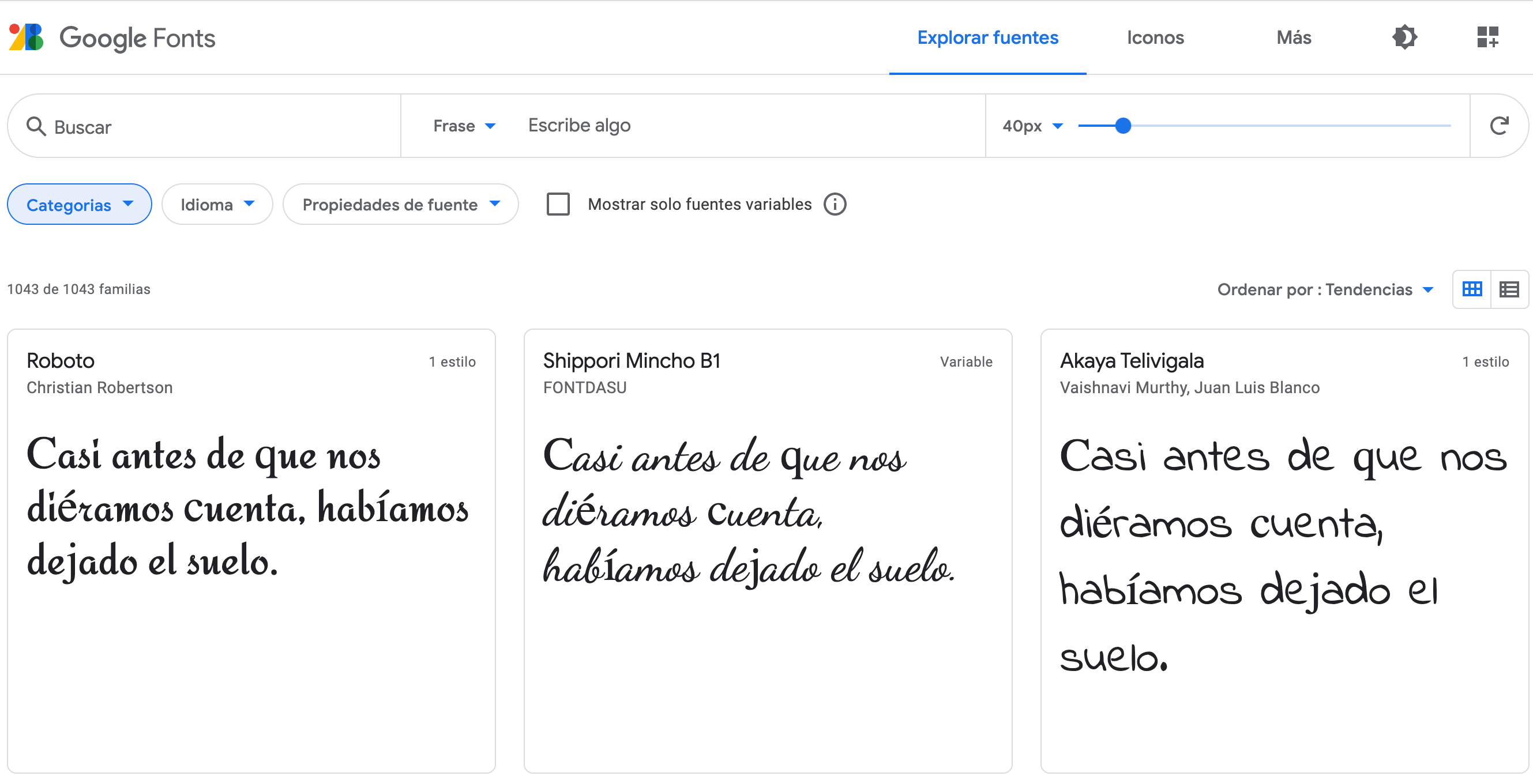This screenshot has width=1533, height=784.
Task: Click the search magnifier icon
Action: pos(36,126)
